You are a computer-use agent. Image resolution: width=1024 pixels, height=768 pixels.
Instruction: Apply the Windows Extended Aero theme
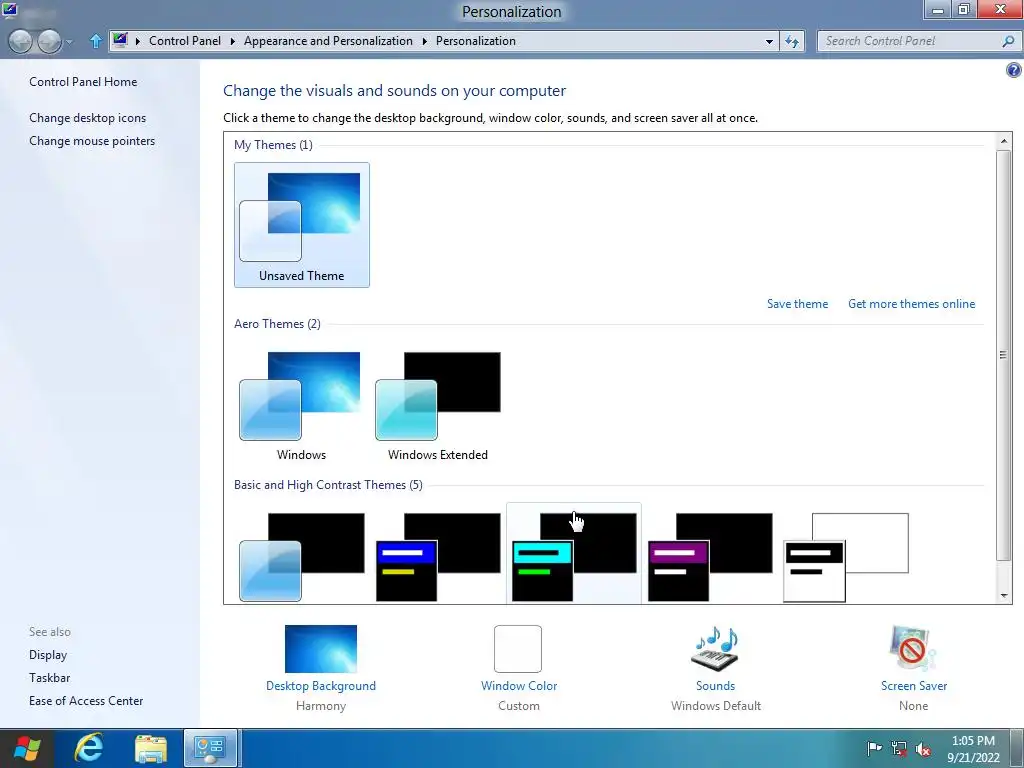click(x=438, y=404)
